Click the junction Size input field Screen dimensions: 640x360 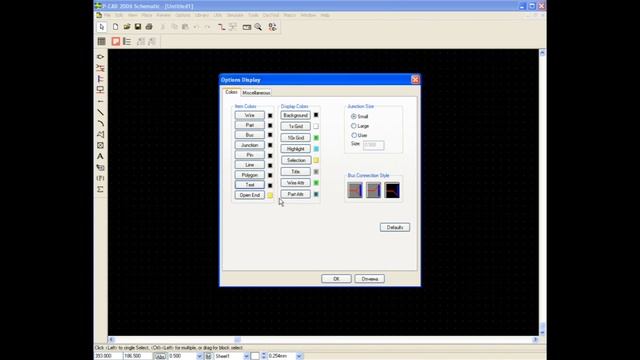[373, 145]
